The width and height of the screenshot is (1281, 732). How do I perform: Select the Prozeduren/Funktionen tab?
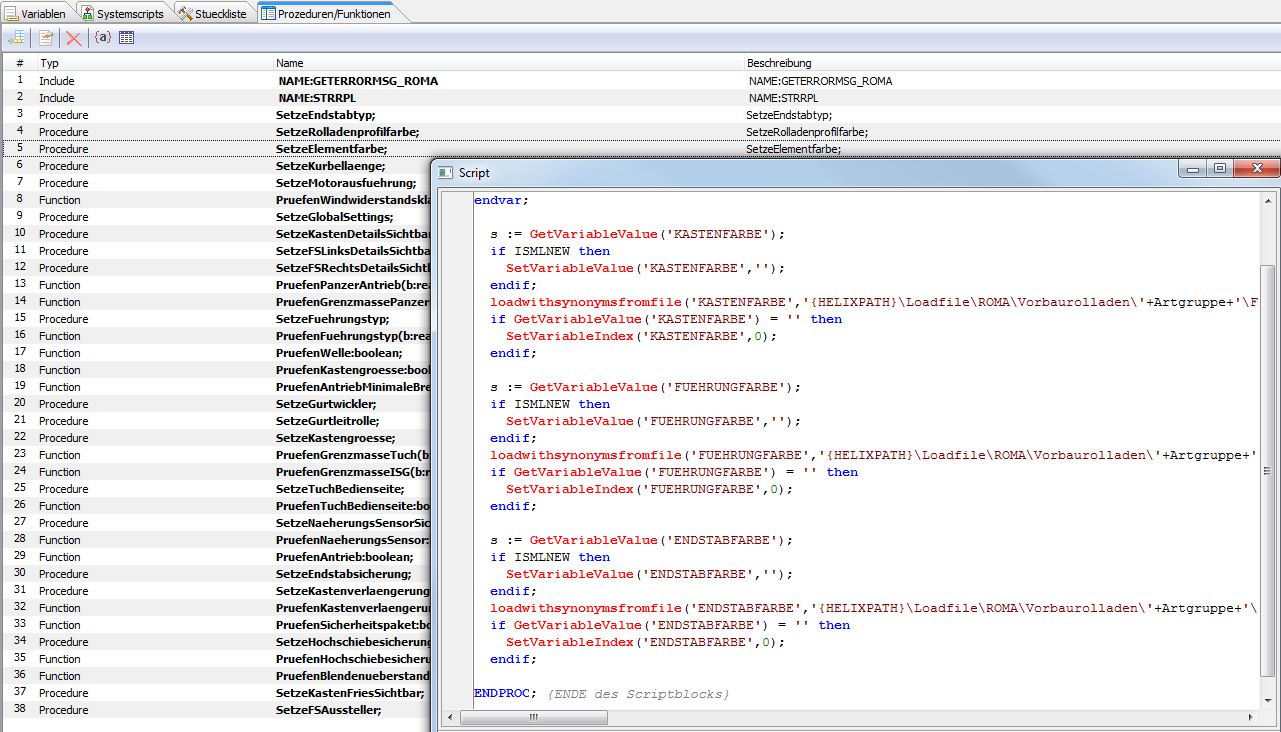[326, 12]
